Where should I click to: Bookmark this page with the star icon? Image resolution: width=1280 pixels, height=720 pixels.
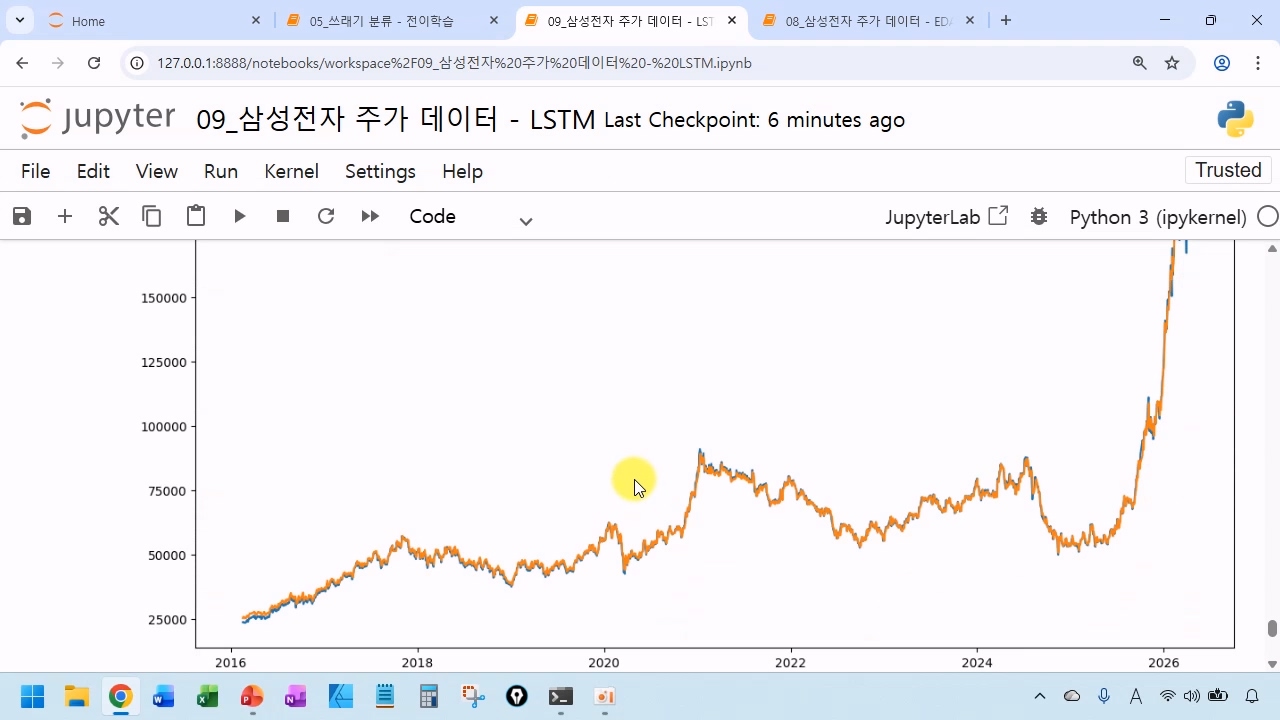pos(1172,63)
